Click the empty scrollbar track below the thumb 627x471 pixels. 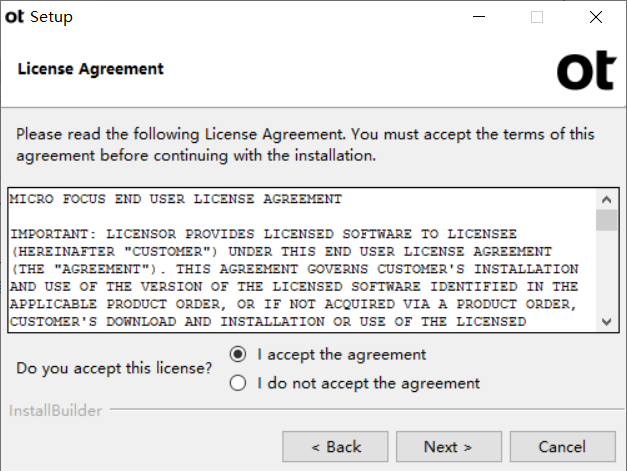coord(606,271)
